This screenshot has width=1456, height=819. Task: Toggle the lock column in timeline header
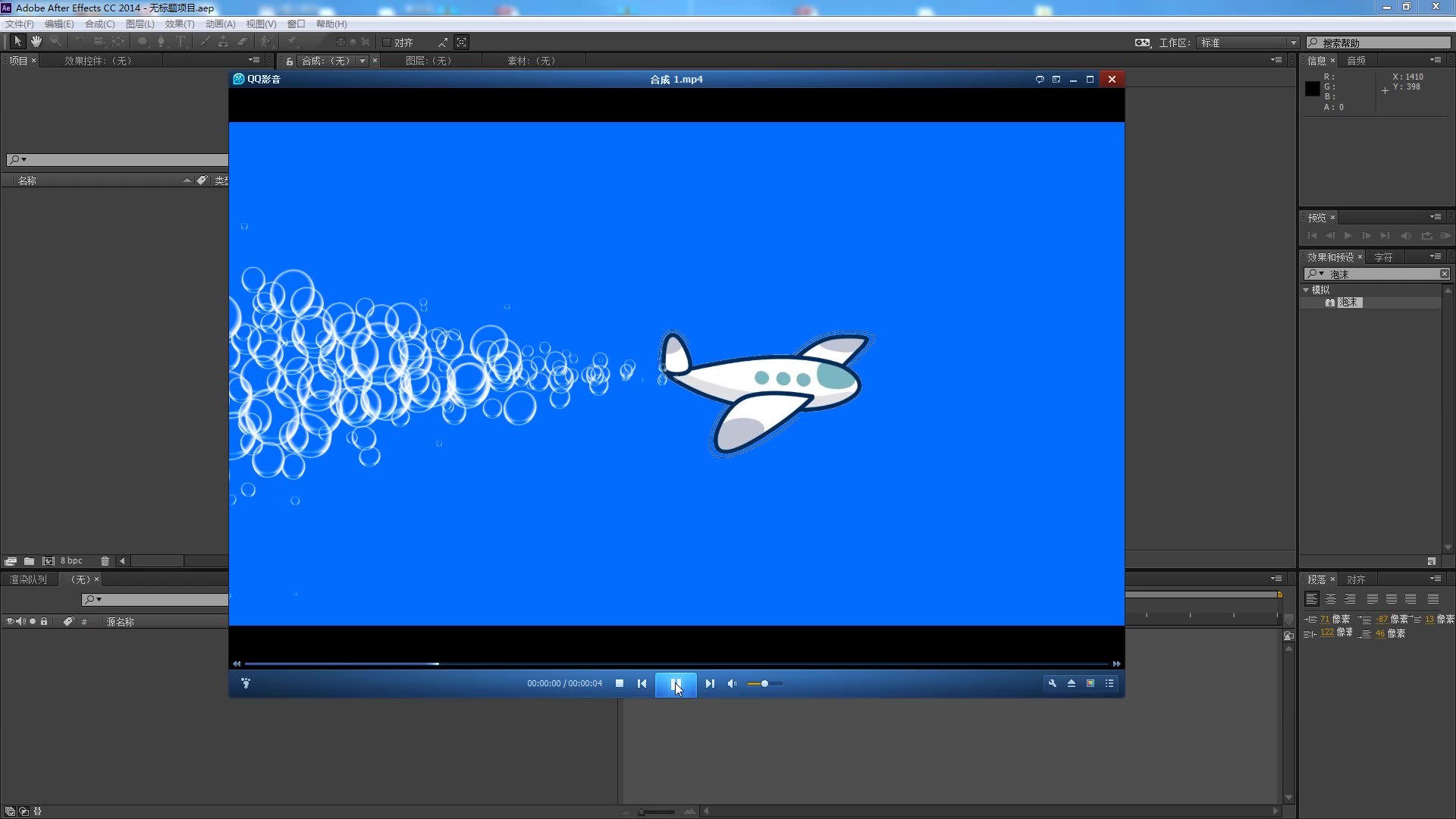(x=44, y=621)
